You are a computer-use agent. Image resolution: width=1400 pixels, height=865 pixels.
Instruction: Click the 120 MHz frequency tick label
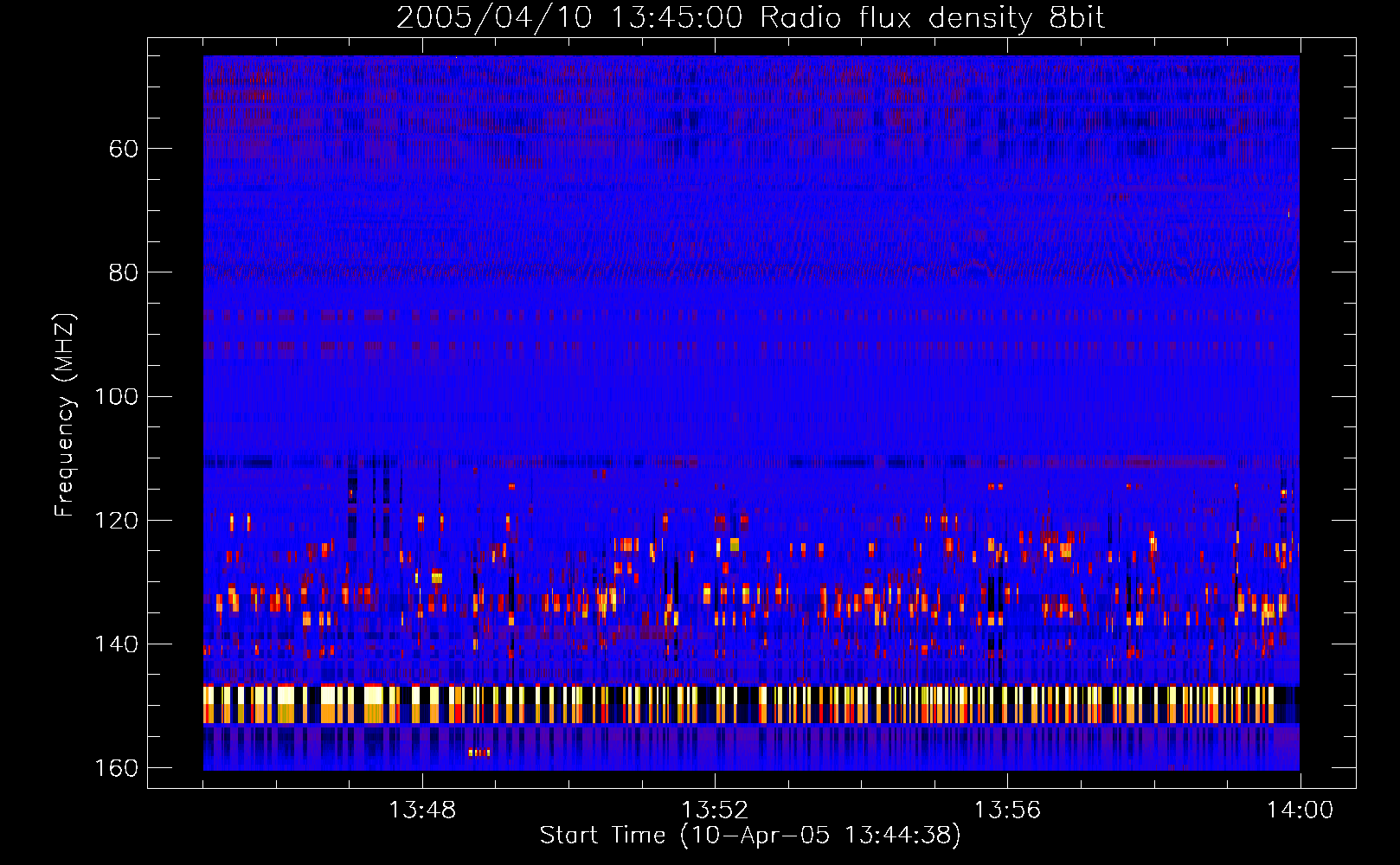pyautogui.click(x=116, y=521)
